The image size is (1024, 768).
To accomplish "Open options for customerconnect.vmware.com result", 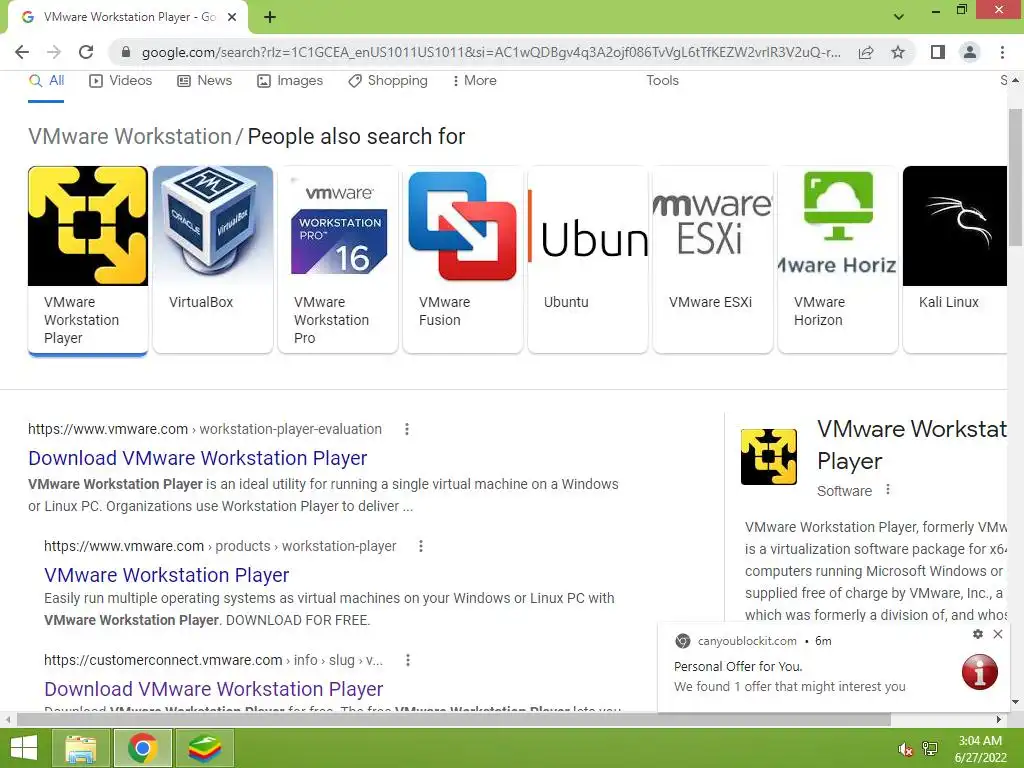I will tap(408, 660).
